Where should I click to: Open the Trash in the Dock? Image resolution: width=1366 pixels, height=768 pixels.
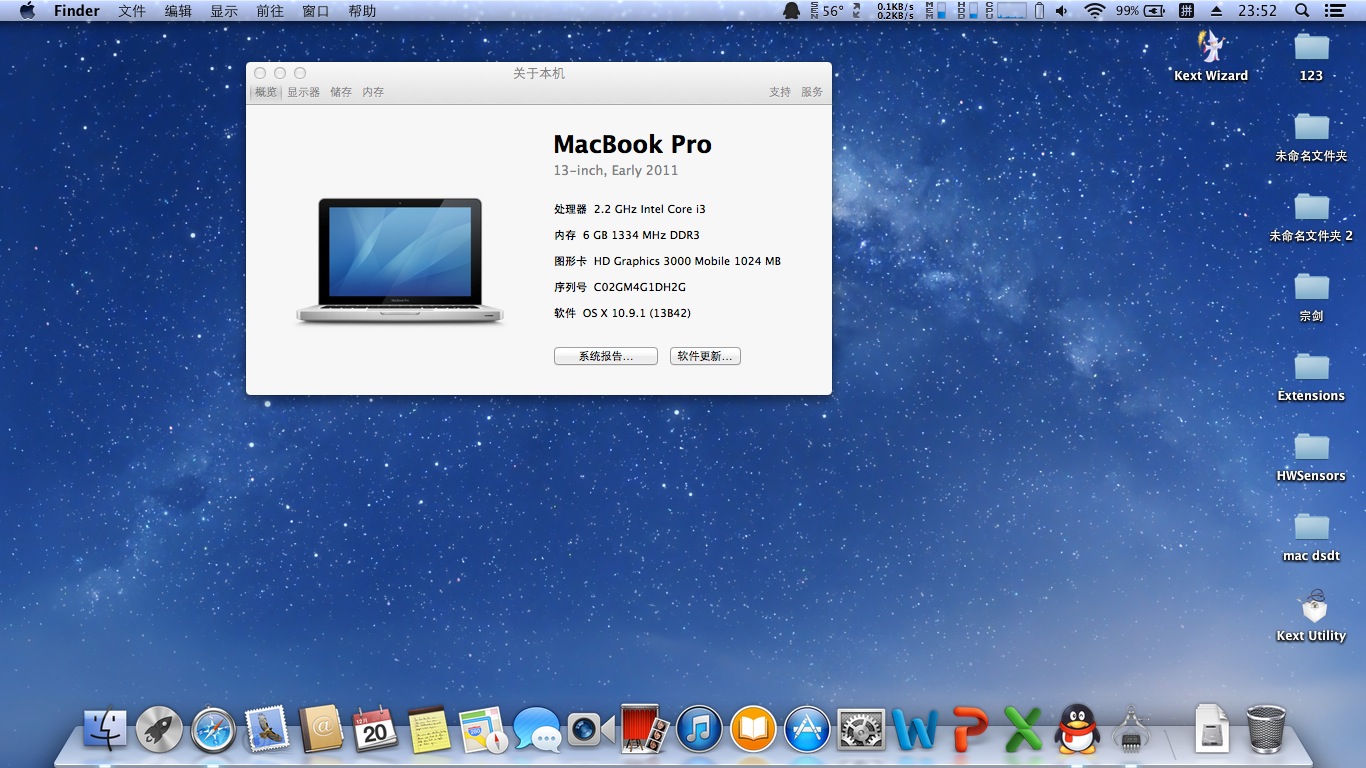pos(1266,729)
